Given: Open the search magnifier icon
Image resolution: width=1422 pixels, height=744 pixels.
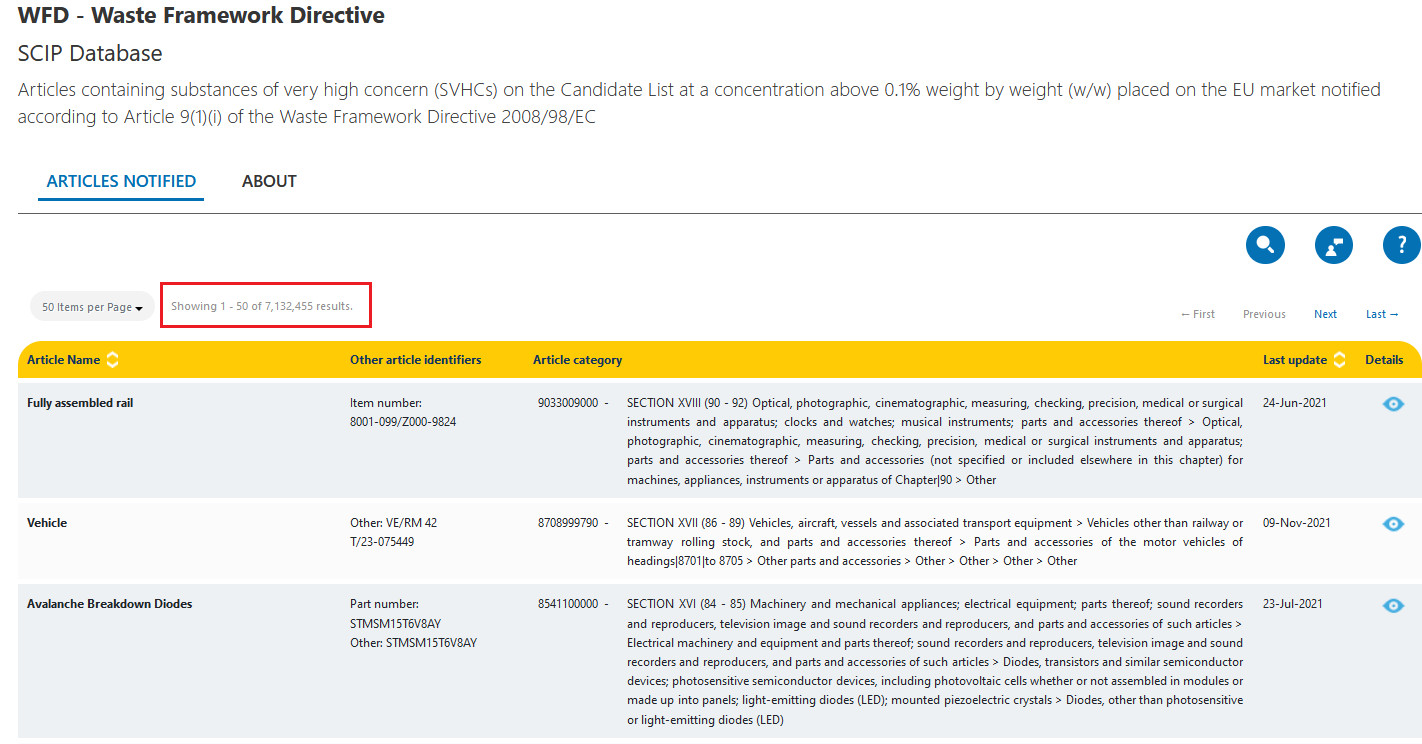Looking at the screenshot, I should tap(1265, 245).
